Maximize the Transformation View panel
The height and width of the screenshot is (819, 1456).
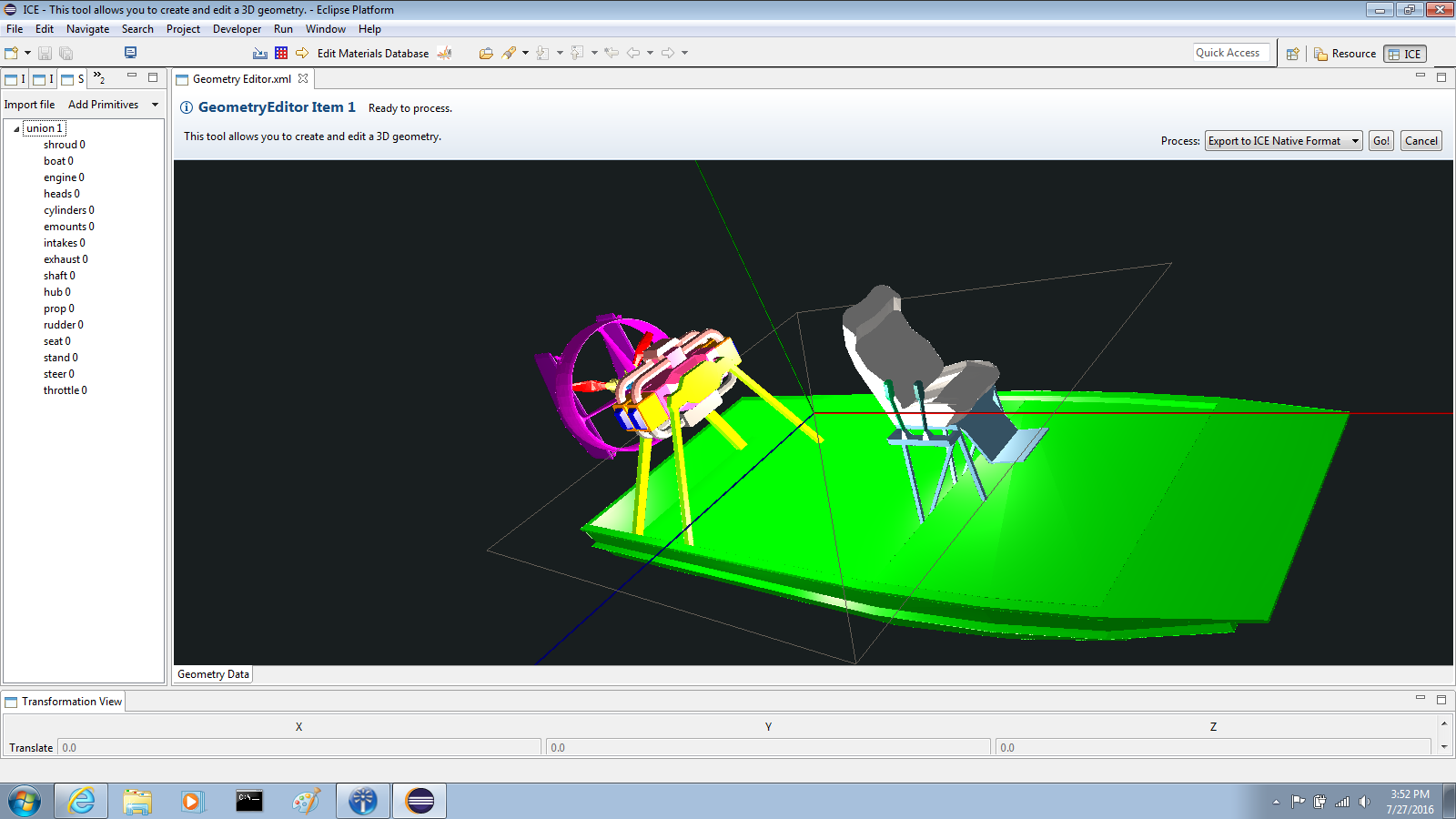coord(1441,699)
